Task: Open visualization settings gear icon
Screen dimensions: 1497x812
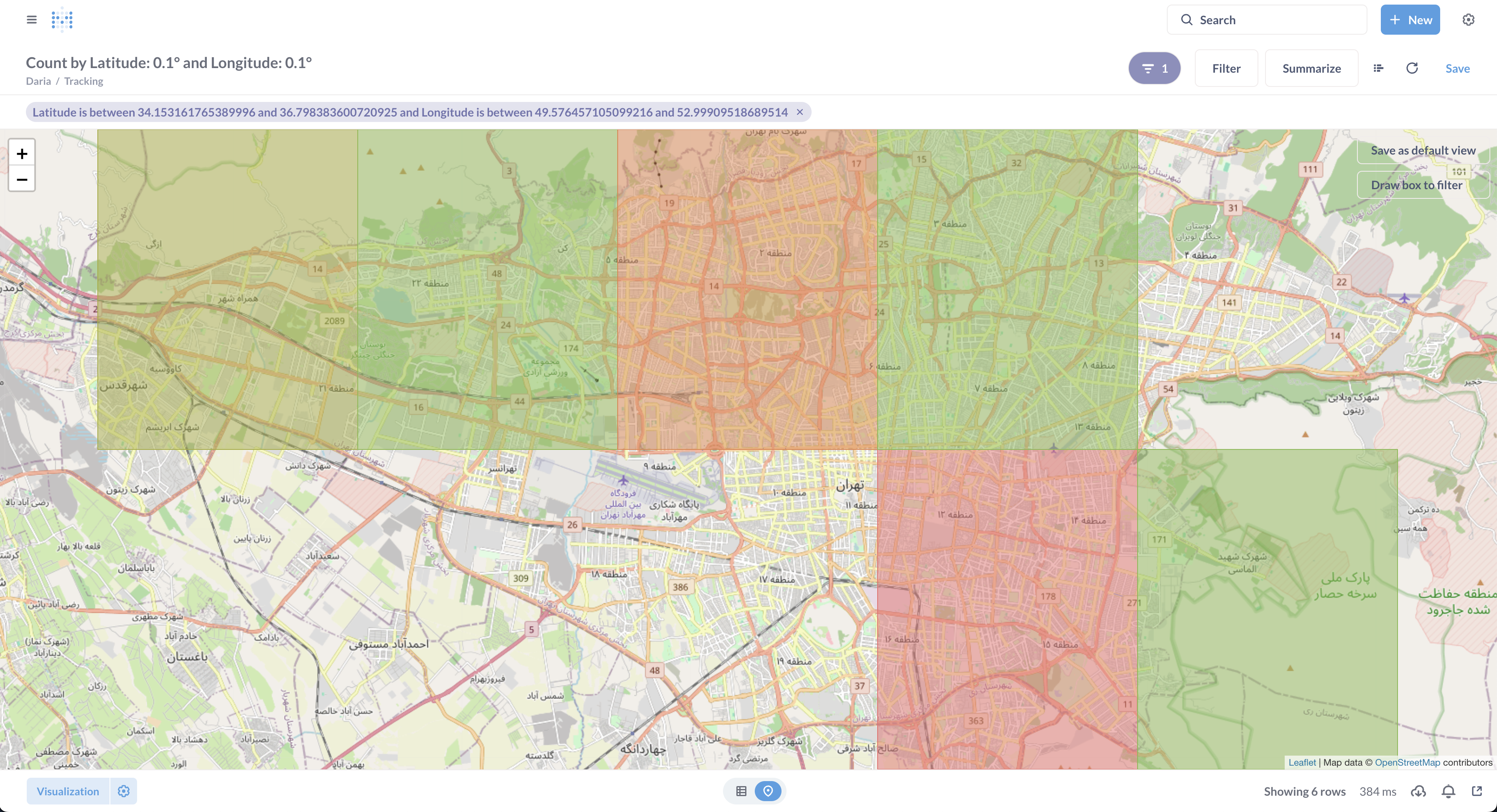Action: tap(123, 791)
